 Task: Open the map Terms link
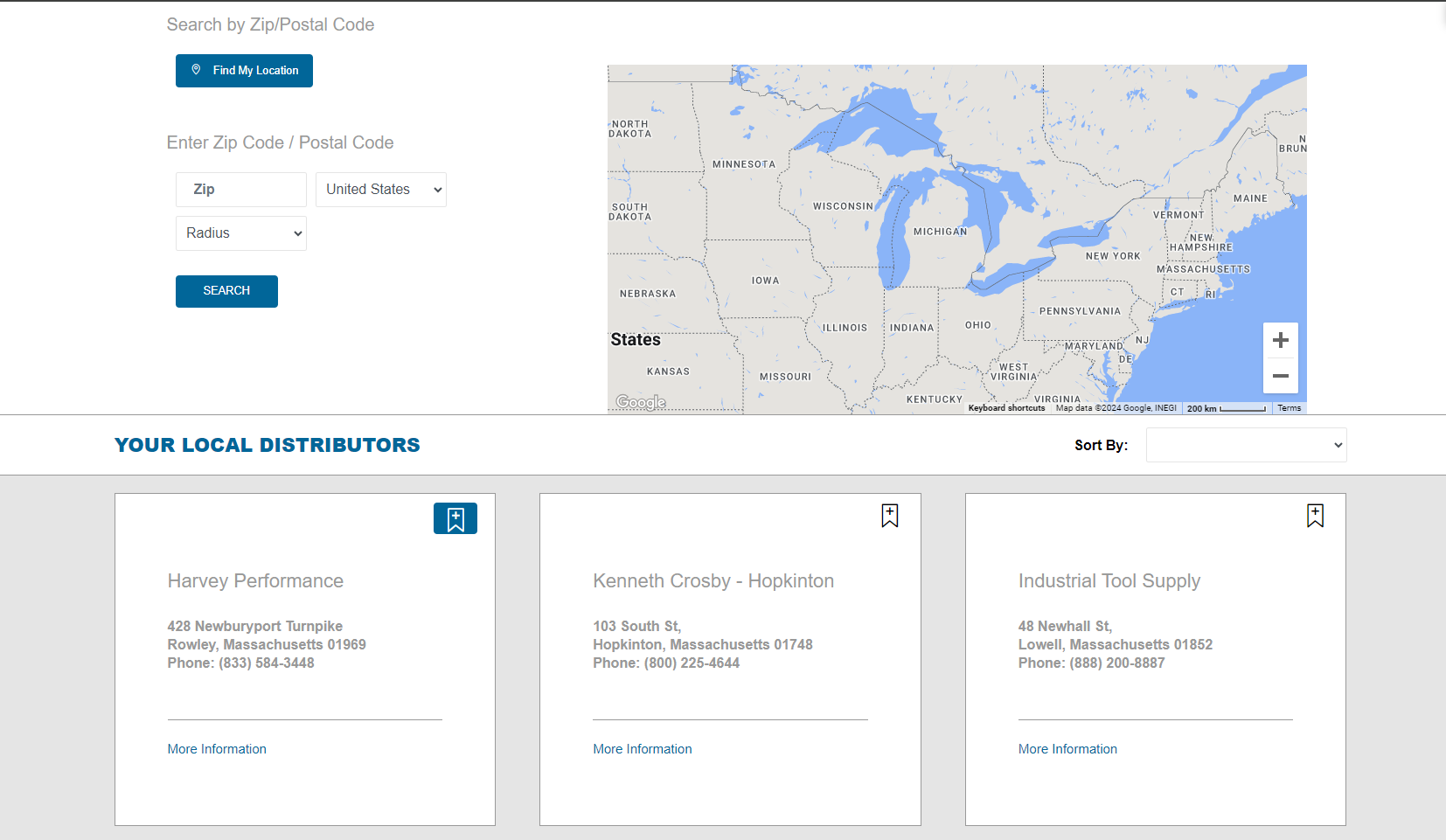tap(1289, 408)
